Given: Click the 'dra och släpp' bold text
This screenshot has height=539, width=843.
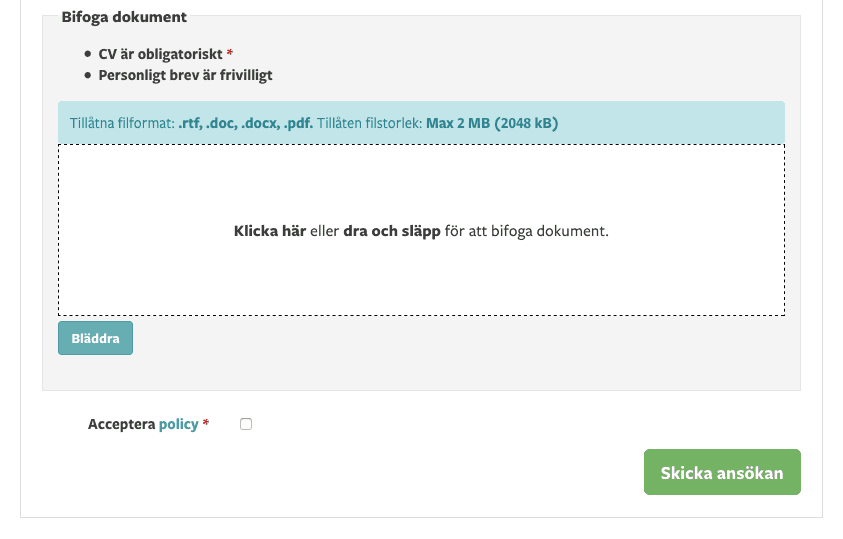Looking at the screenshot, I should click(x=392, y=231).
